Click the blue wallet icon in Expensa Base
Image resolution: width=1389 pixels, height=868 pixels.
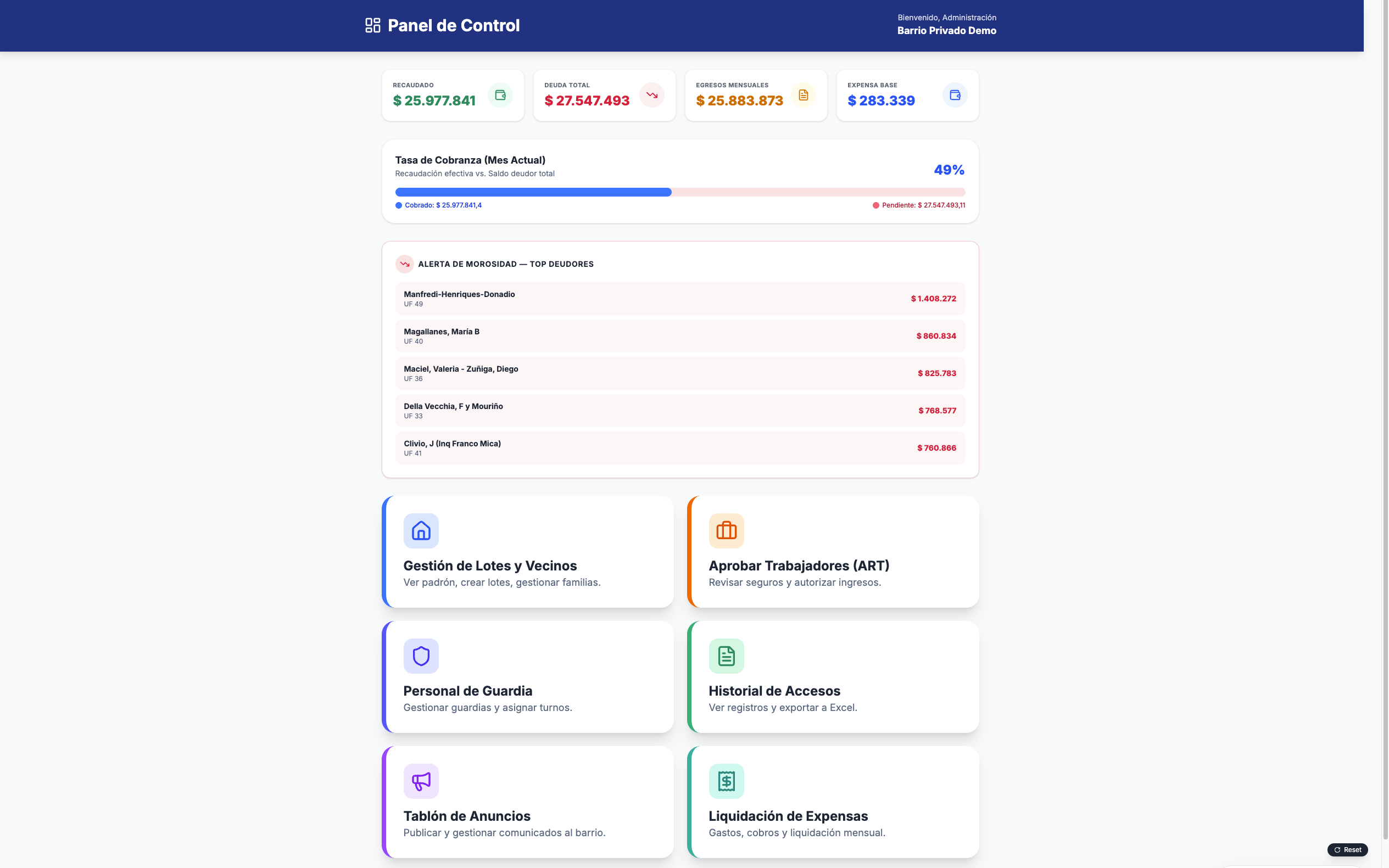[x=955, y=96]
